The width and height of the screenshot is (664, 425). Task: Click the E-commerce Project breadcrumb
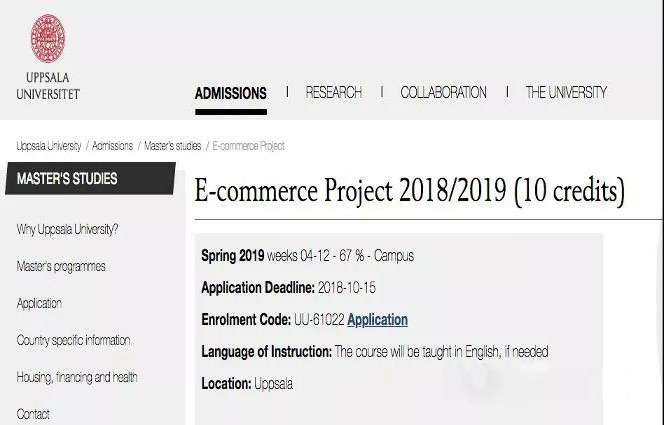248,146
